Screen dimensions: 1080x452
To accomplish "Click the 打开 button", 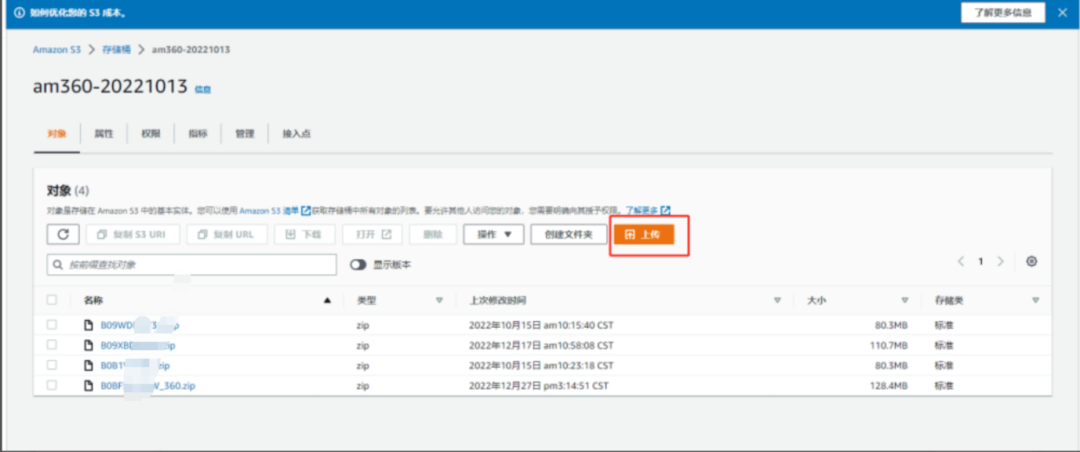I will click(x=373, y=234).
